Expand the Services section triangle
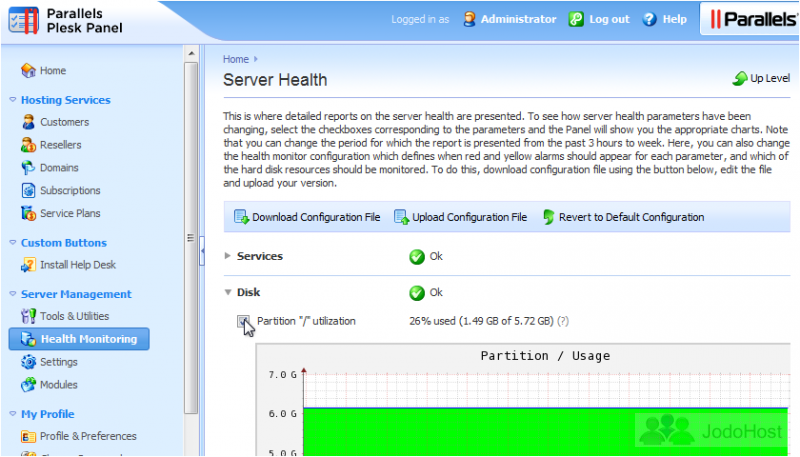The height and width of the screenshot is (457, 800). click(228, 256)
